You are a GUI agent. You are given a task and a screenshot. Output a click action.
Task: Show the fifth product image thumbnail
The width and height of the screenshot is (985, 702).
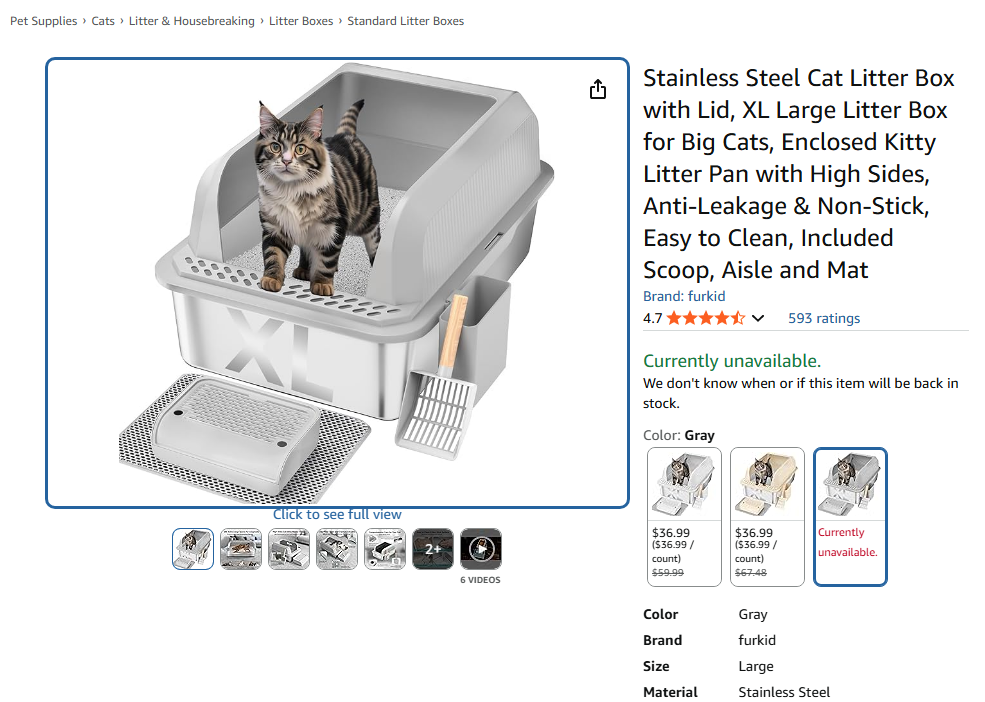[385, 549]
